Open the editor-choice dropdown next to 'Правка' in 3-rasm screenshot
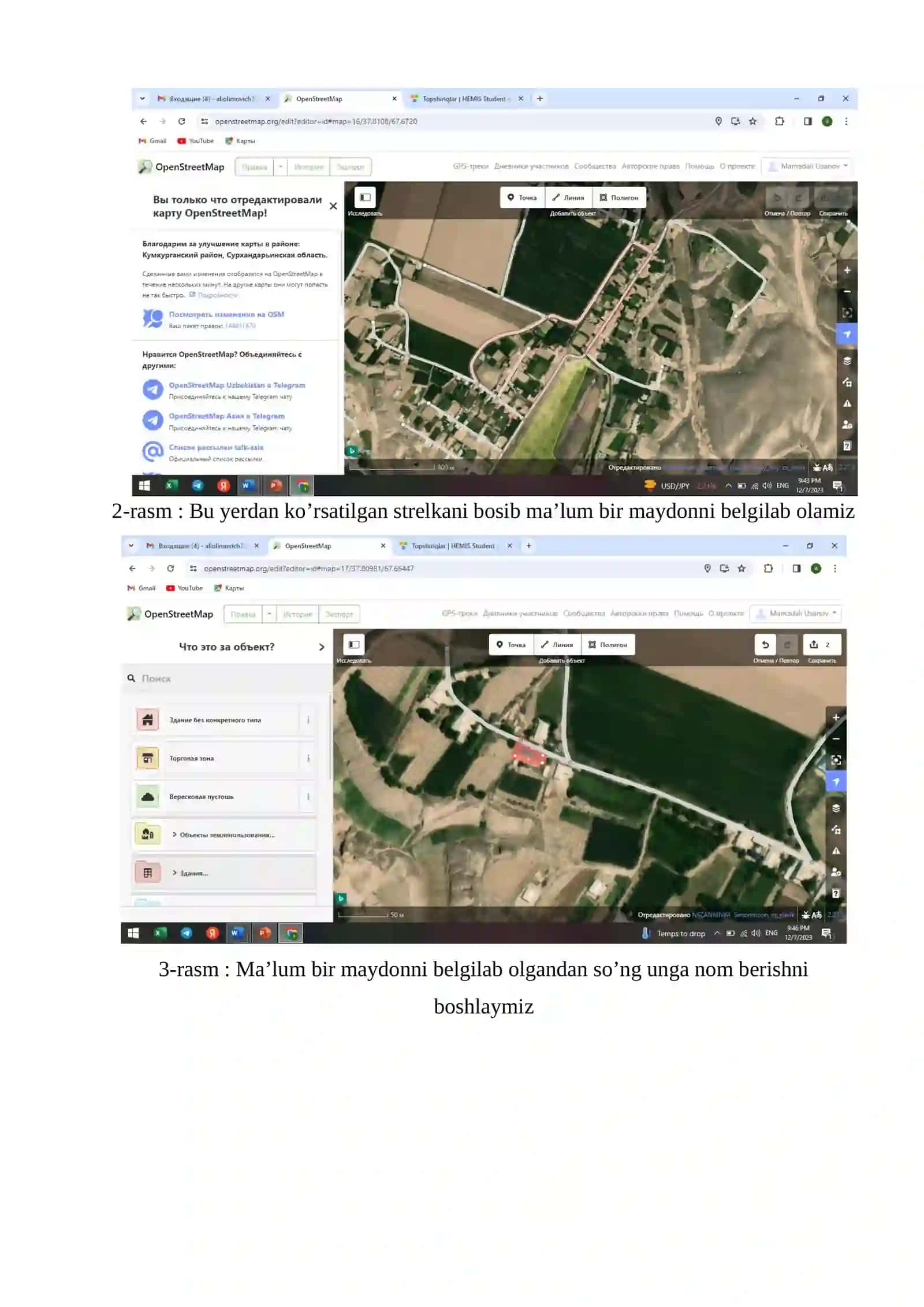This screenshot has width=924, height=1307. pos(270,614)
